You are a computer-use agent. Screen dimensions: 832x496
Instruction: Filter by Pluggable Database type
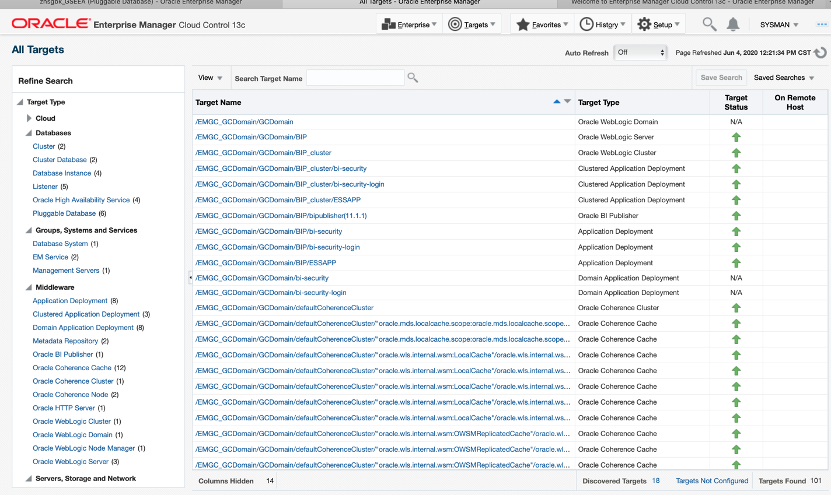64,213
